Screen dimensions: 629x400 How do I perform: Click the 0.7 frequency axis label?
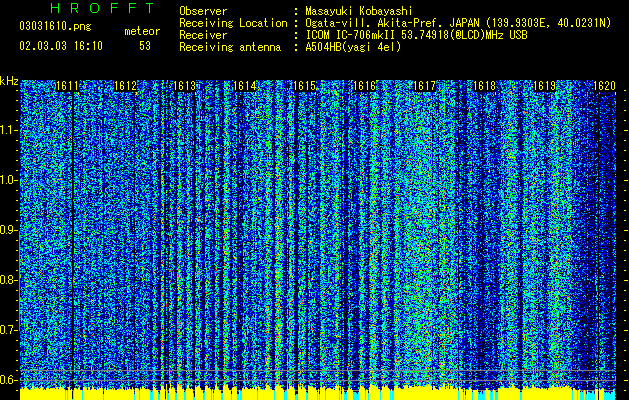pos(9,330)
